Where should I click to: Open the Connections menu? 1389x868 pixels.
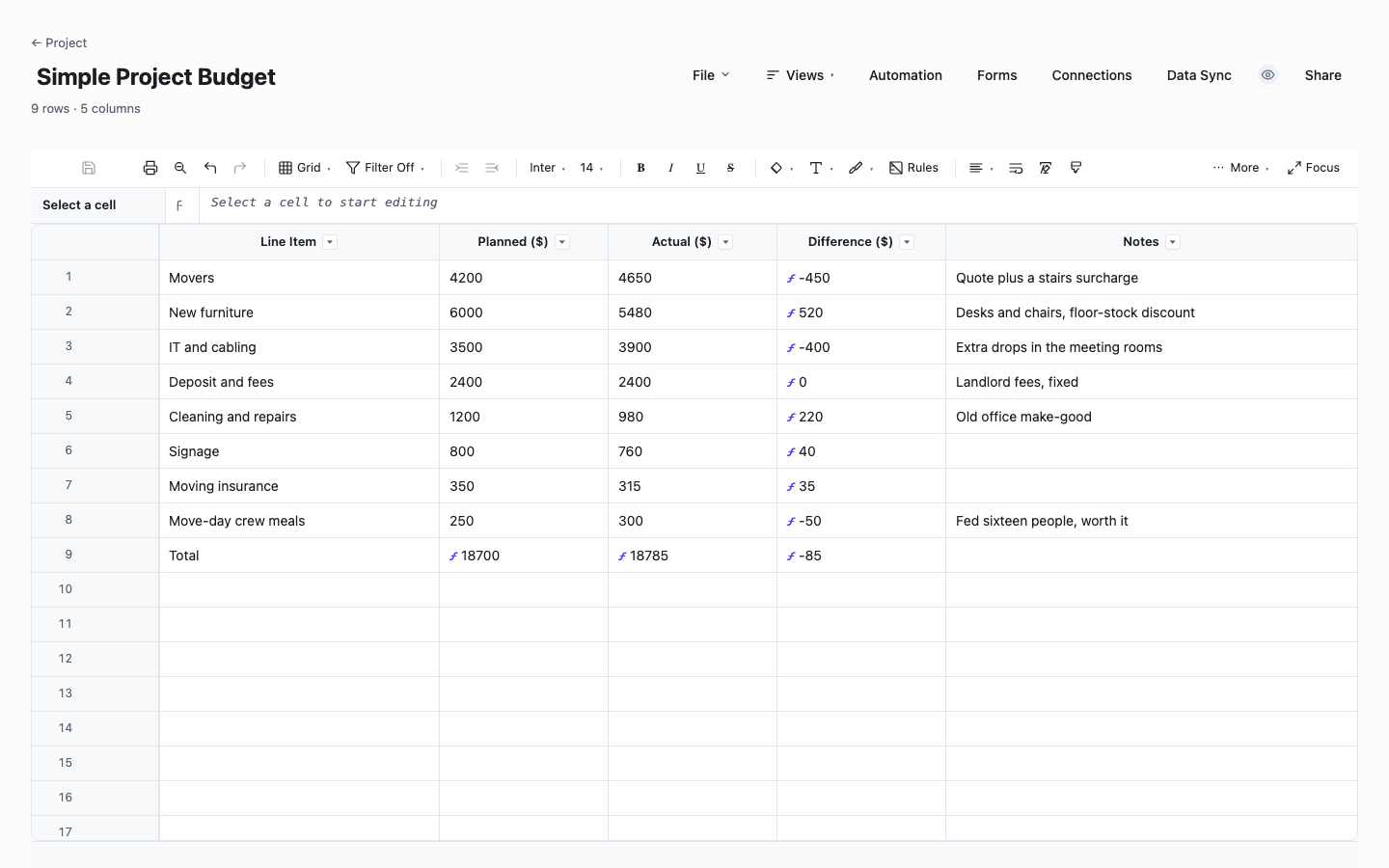(1092, 75)
